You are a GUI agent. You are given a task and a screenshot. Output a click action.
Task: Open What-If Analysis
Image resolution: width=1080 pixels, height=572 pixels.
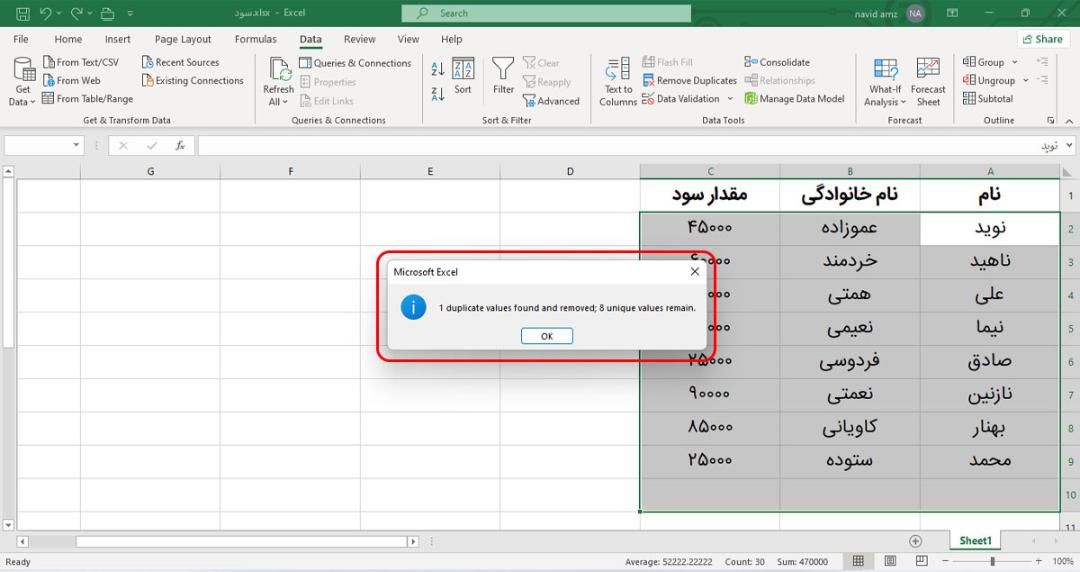click(x=885, y=82)
